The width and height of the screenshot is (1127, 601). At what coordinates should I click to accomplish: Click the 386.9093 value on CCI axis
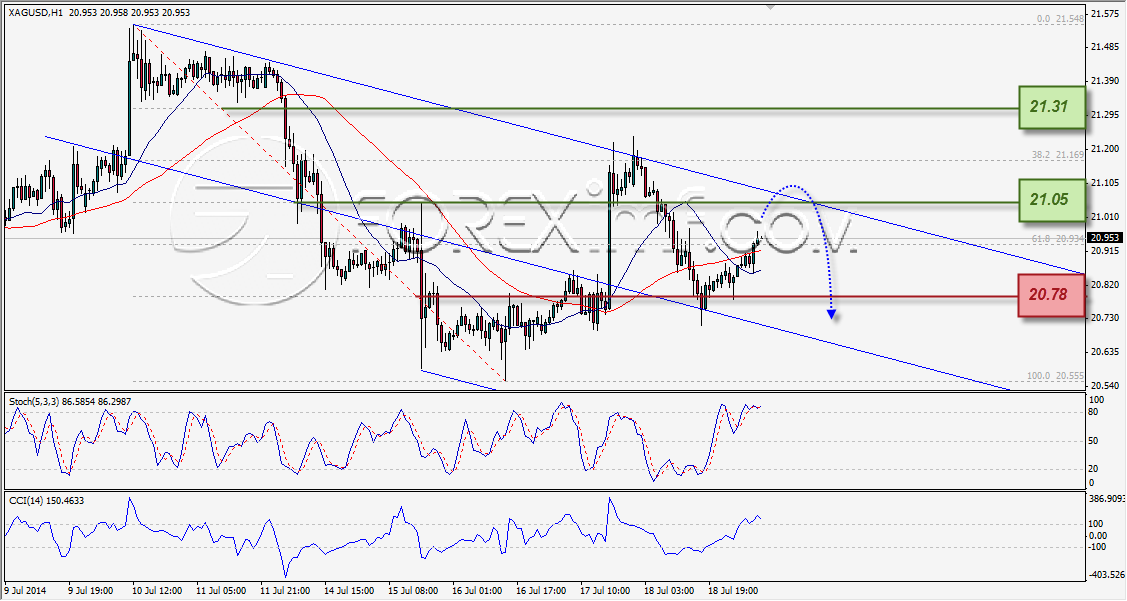tap(1107, 497)
